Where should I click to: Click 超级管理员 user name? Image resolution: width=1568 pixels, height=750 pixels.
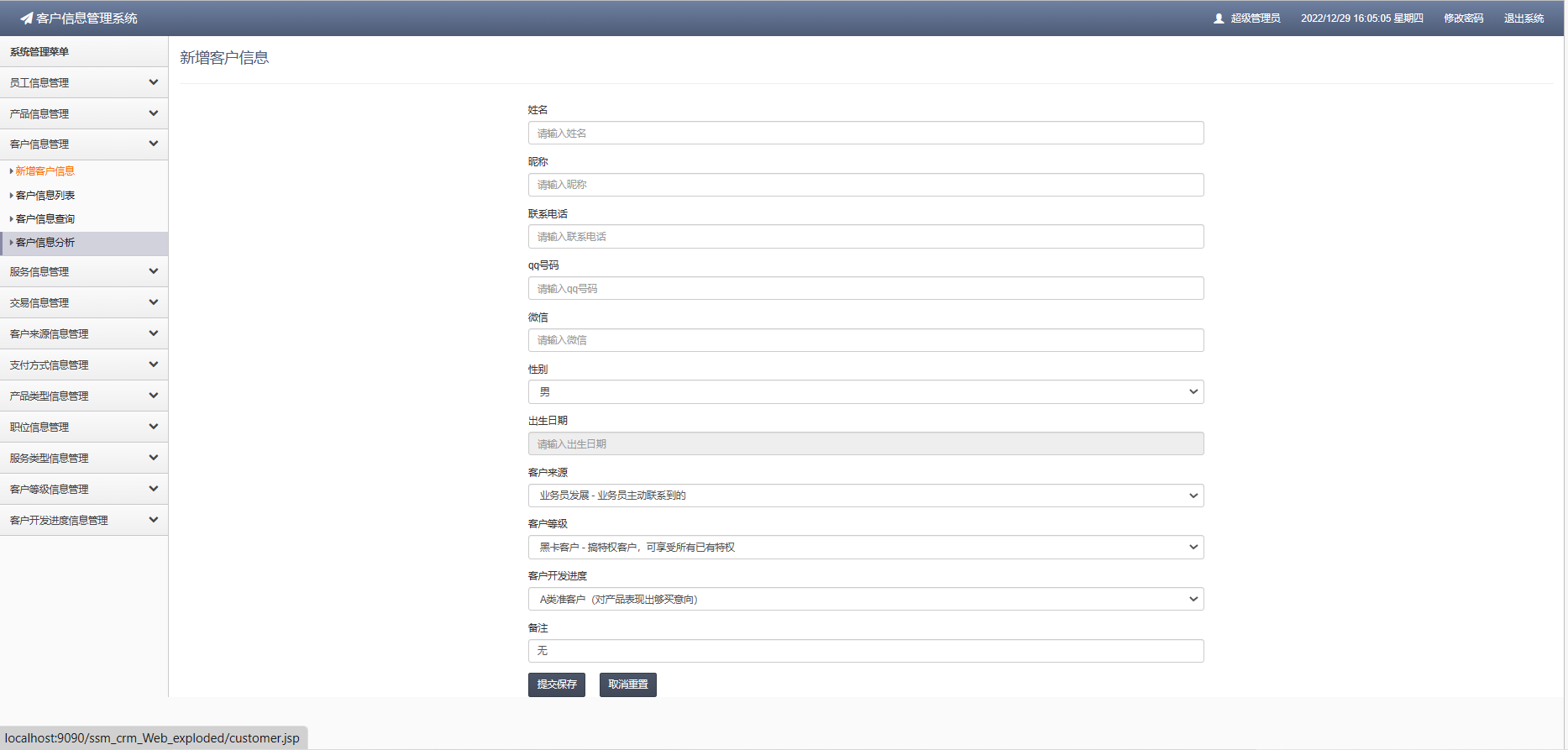click(1256, 18)
